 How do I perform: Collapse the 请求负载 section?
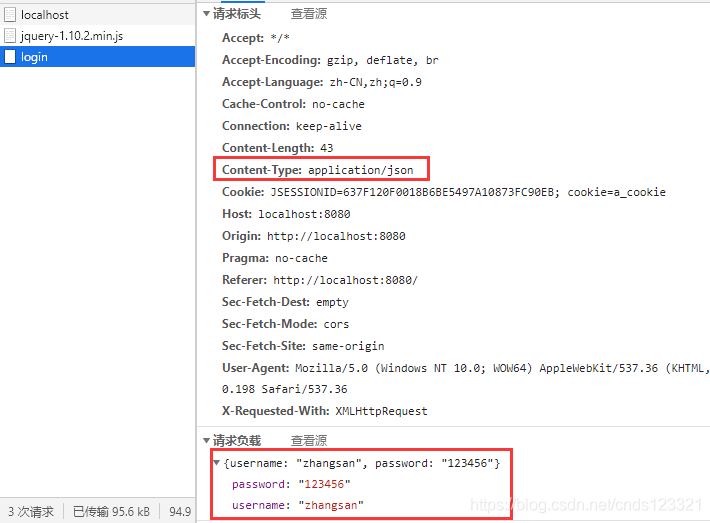pos(206,440)
